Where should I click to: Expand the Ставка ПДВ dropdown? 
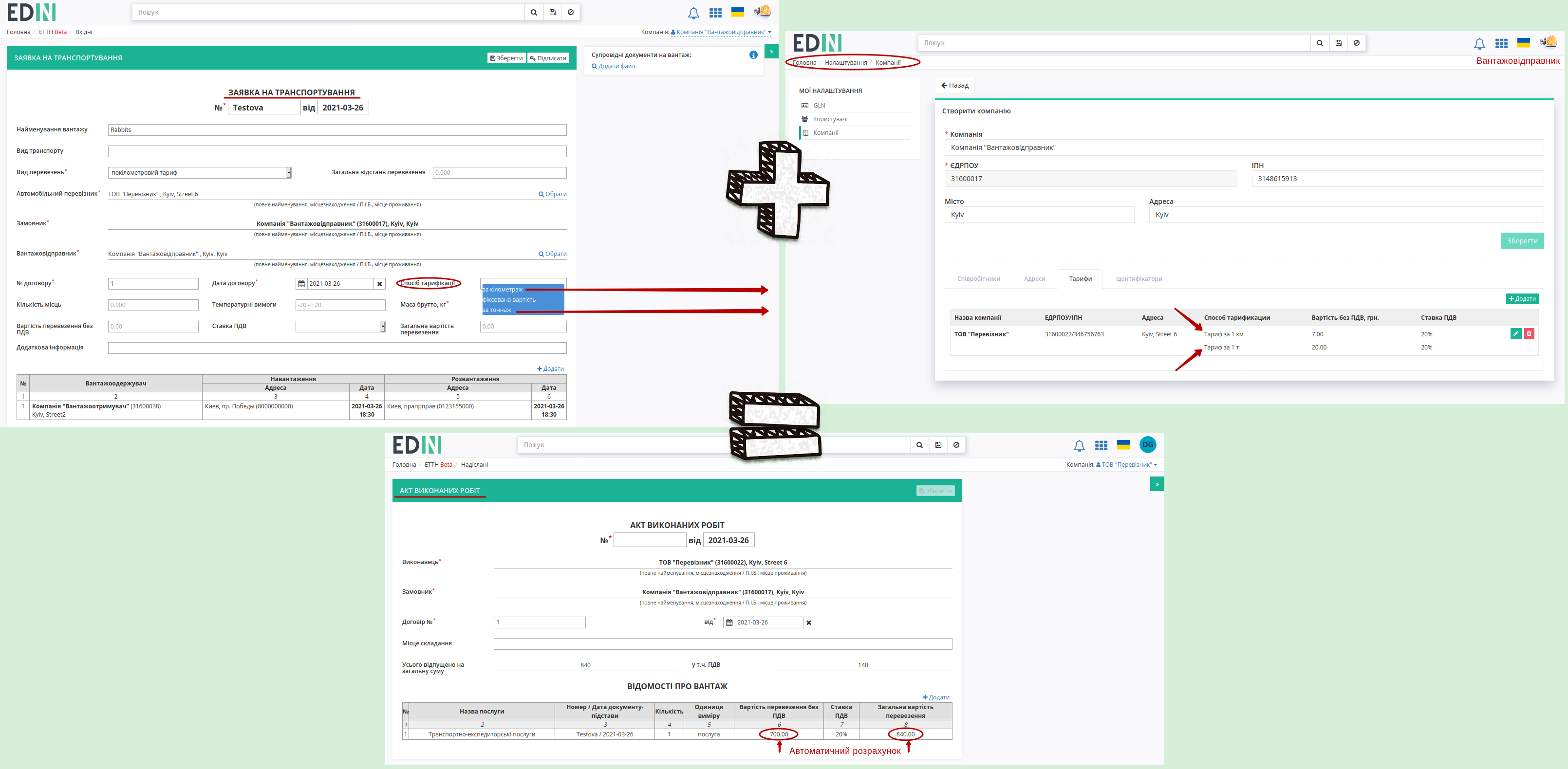[340, 327]
